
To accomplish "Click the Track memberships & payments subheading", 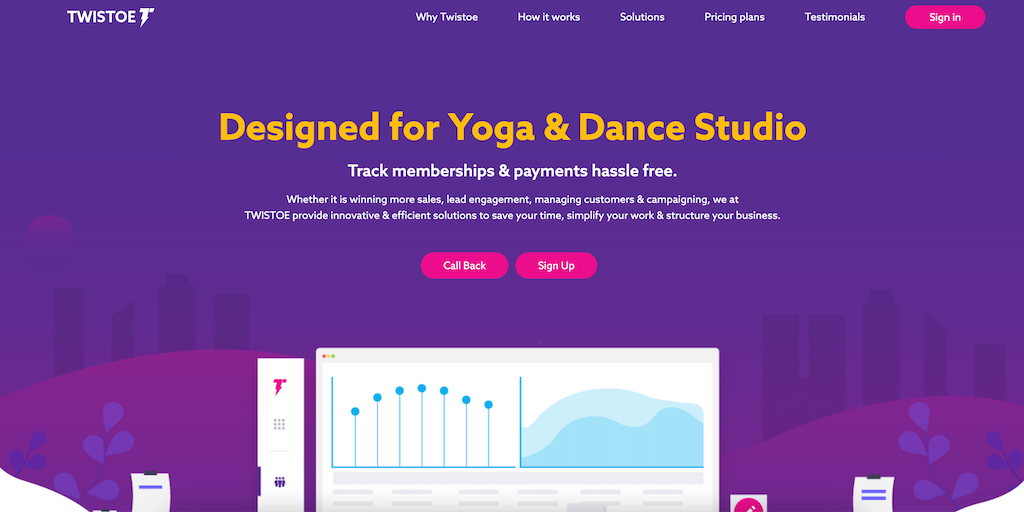I will click(x=512, y=171).
